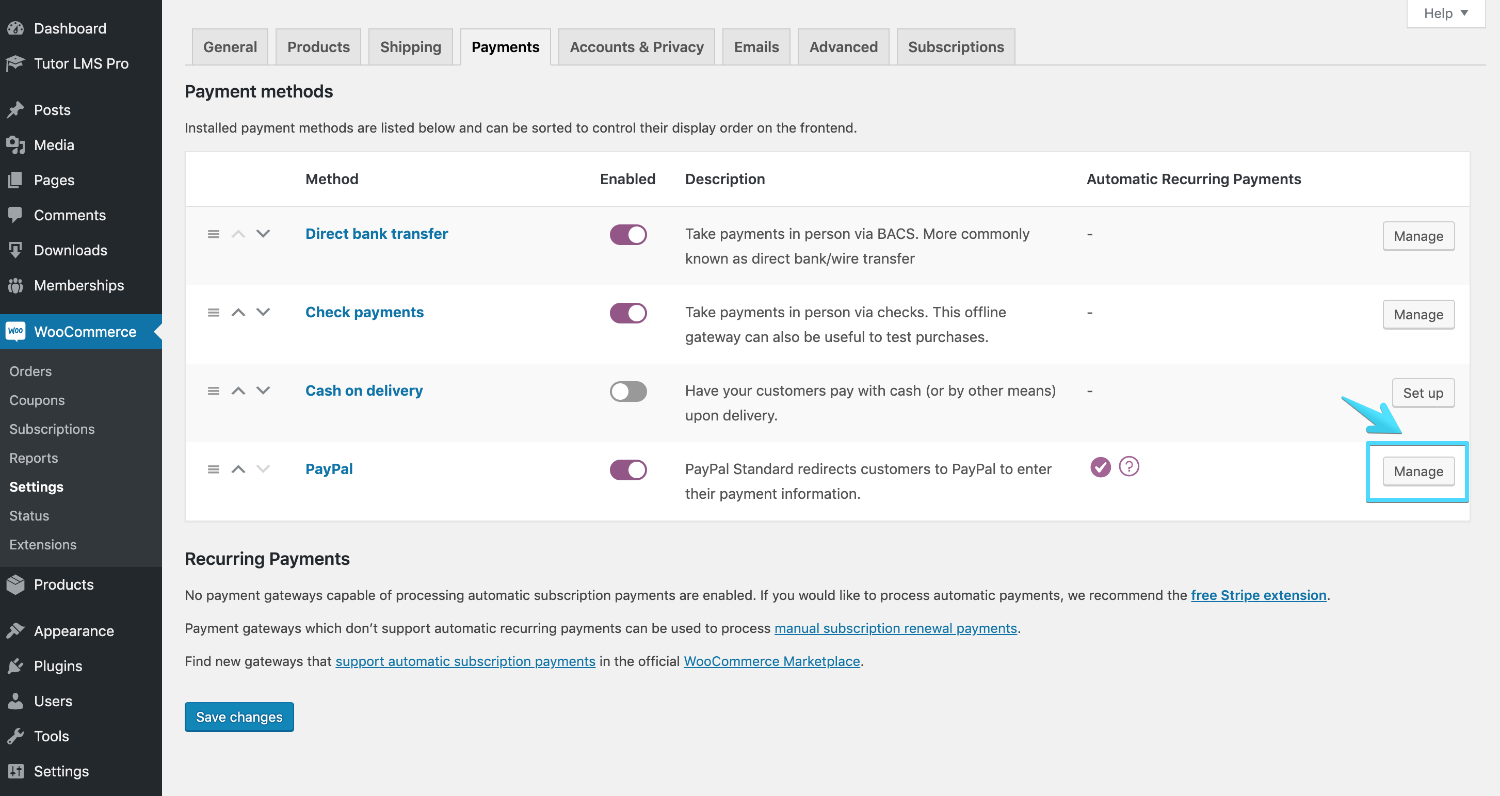Click the Products box icon
The height and width of the screenshot is (796, 1500).
coord(15,584)
